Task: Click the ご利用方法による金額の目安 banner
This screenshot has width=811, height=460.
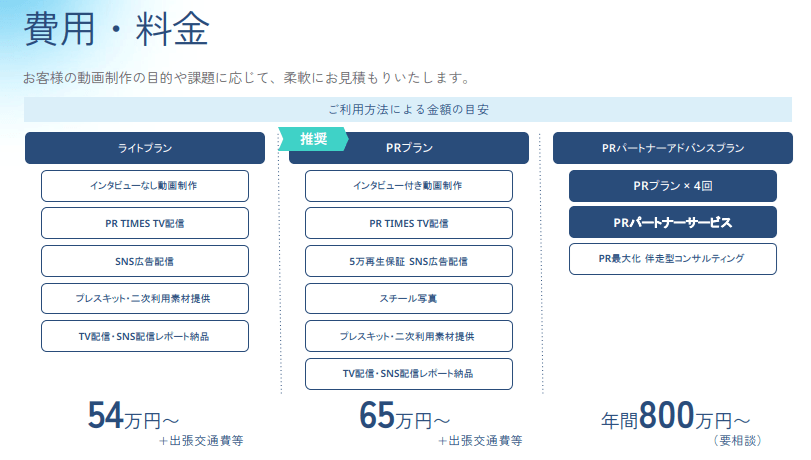Action: 407,109
